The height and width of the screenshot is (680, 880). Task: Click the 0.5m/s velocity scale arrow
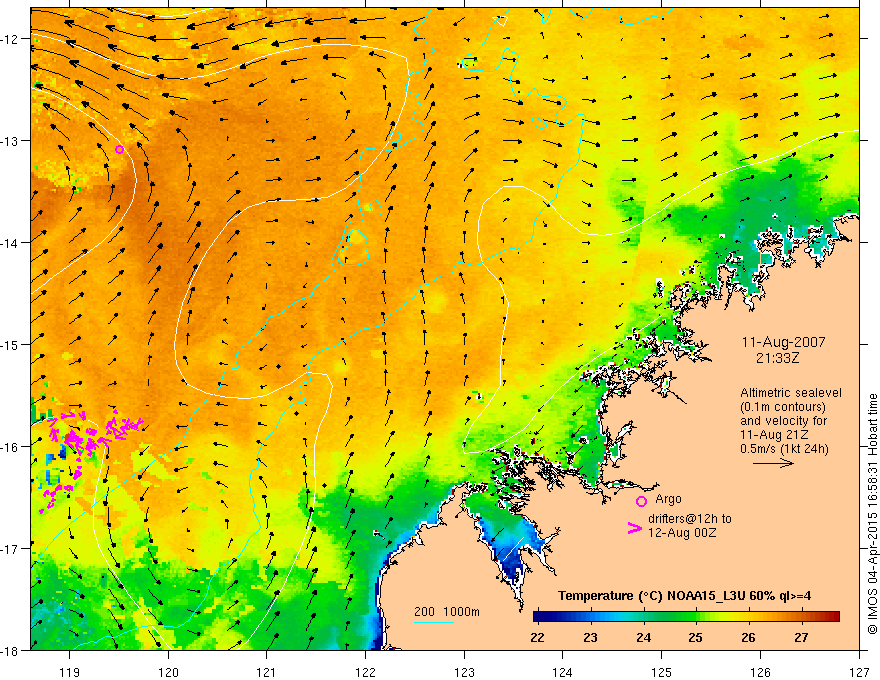[x=773, y=463]
